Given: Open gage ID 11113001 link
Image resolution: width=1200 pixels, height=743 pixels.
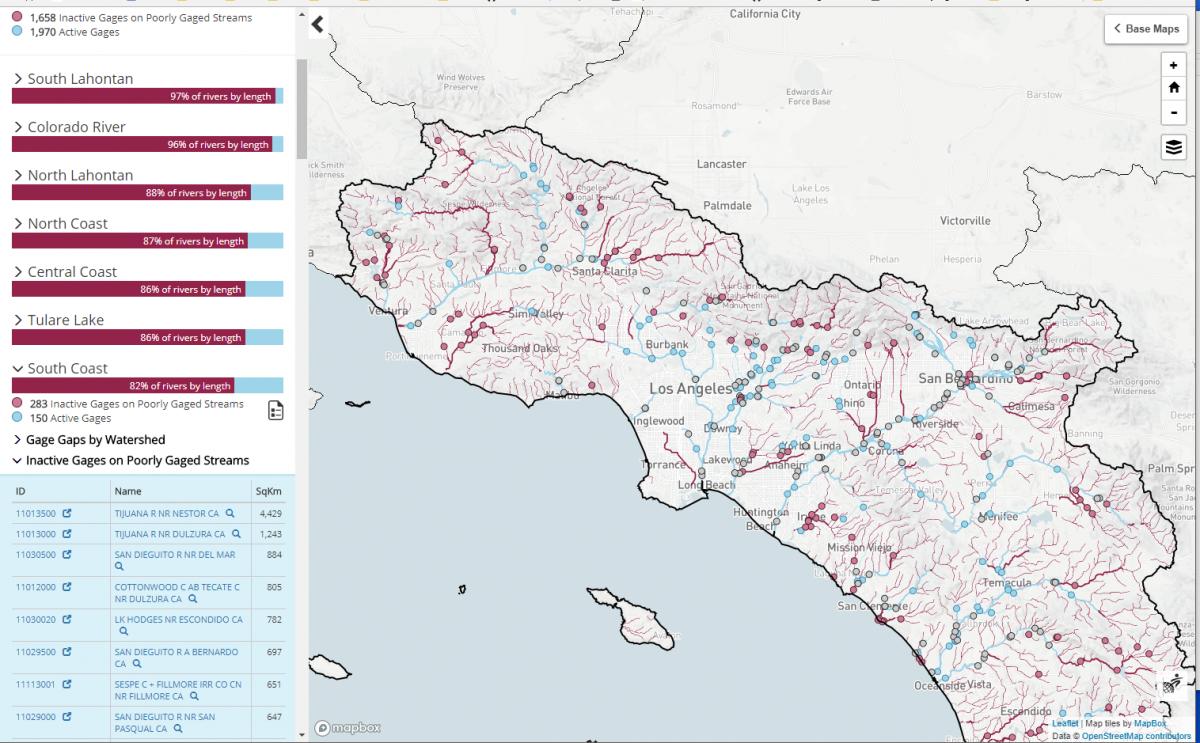Looking at the screenshot, I should 35,684.
